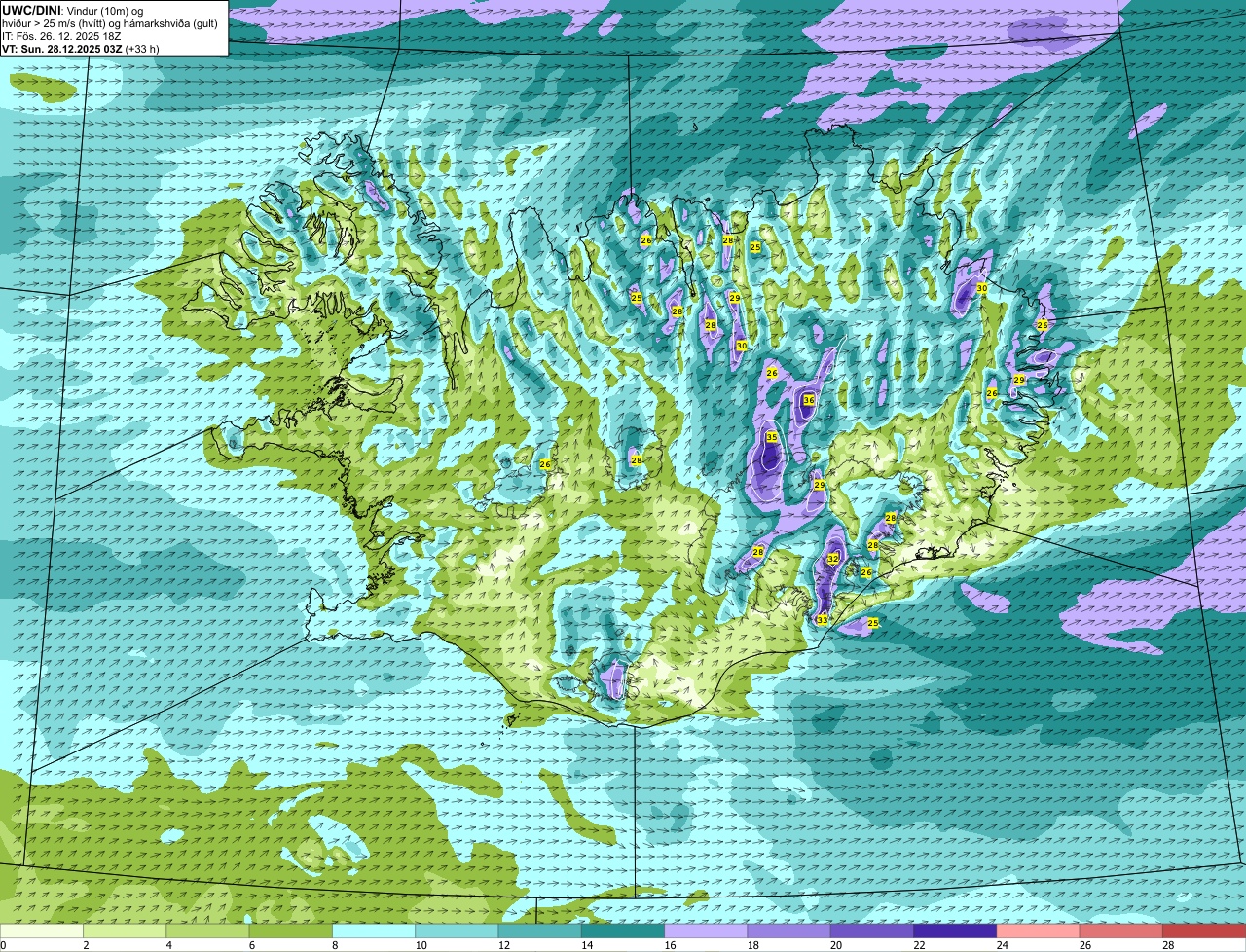The image size is (1246, 952).
Task: Click the yellow gust label 32 on the map
Action: (832, 559)
